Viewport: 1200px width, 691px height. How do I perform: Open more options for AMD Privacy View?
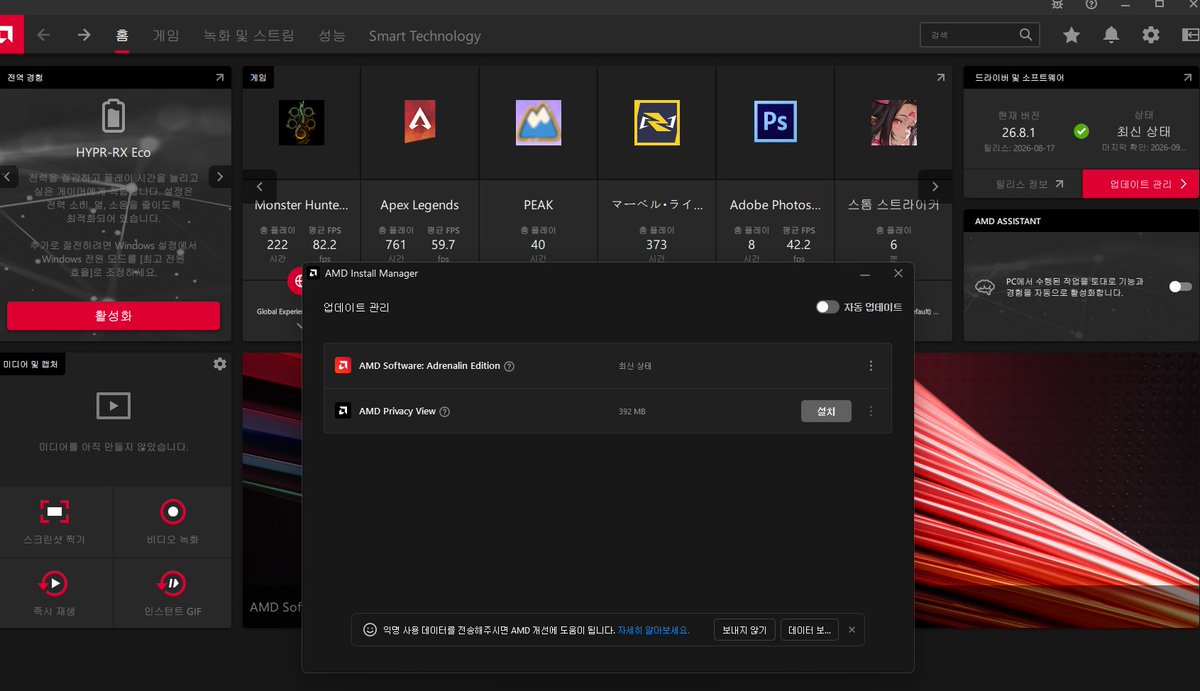click(x=871, y=411)
